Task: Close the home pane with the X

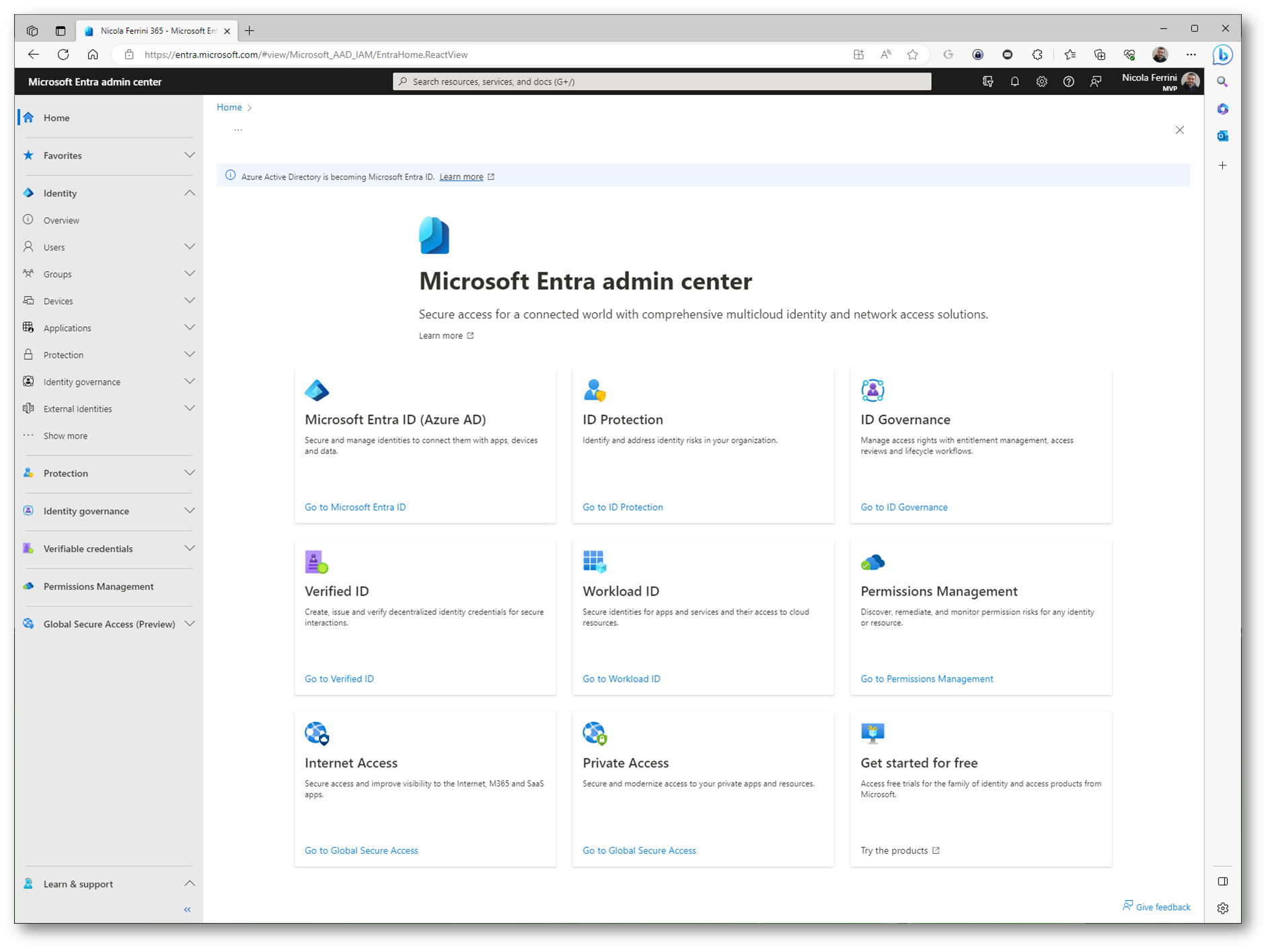Action: tap(1179, 130)
